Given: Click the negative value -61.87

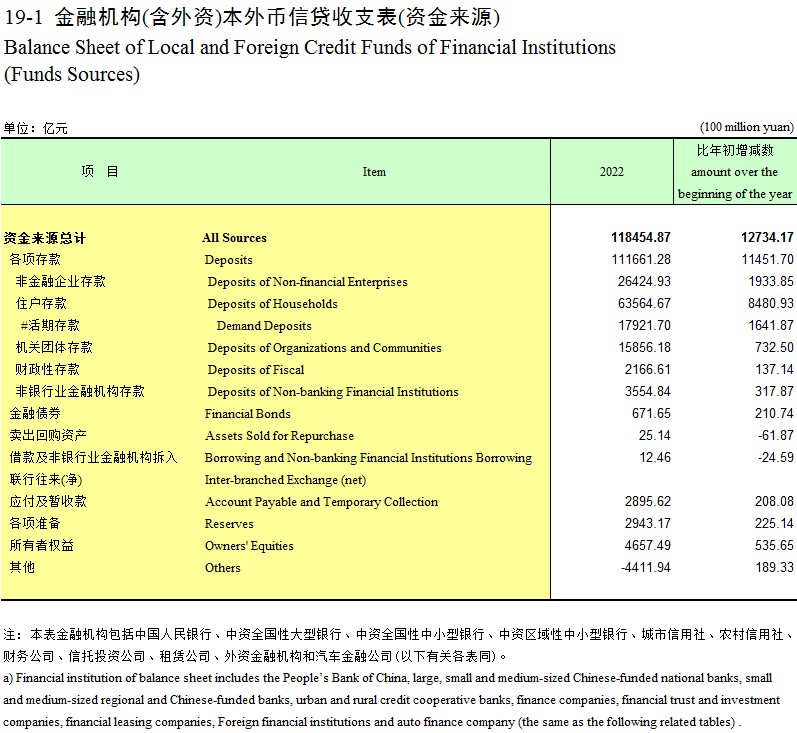Looking at the screenshot, I should point(775,435).
